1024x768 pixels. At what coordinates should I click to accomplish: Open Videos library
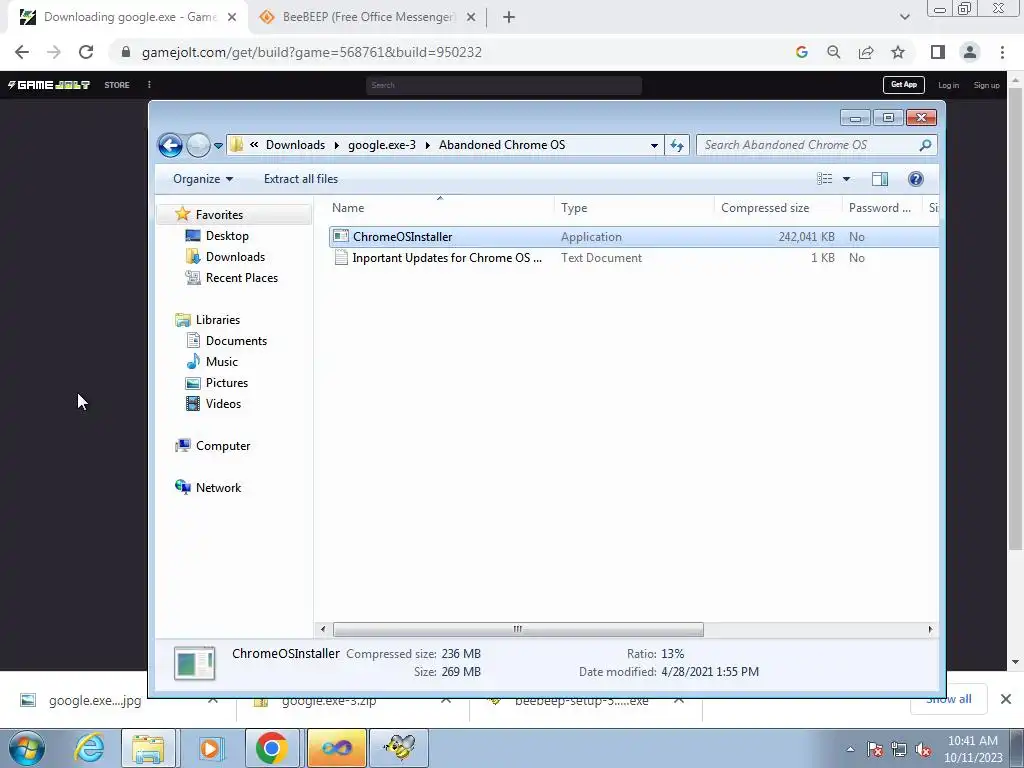[x=223, y=404]
